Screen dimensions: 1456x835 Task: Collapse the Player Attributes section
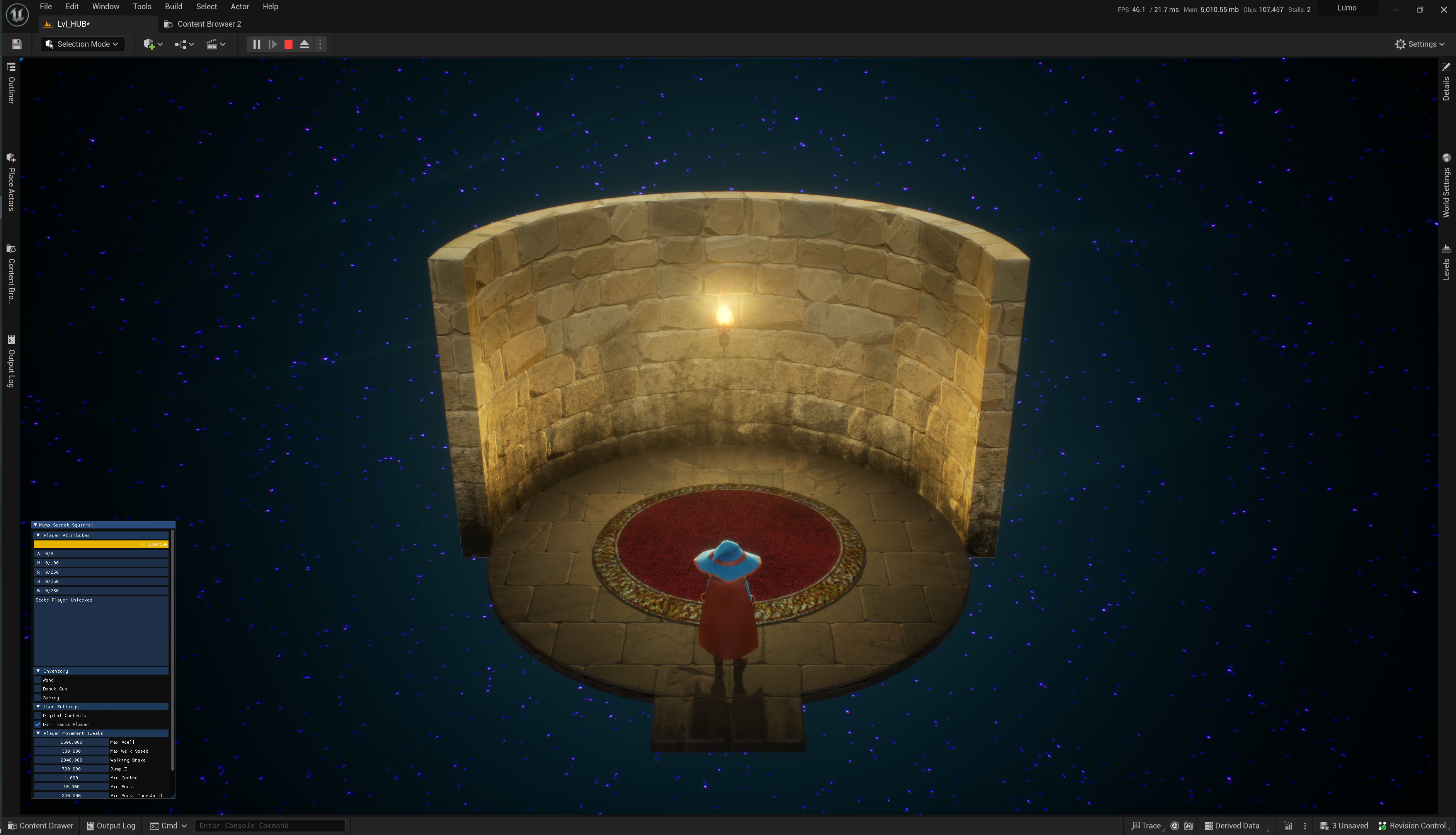pos(38,535)
